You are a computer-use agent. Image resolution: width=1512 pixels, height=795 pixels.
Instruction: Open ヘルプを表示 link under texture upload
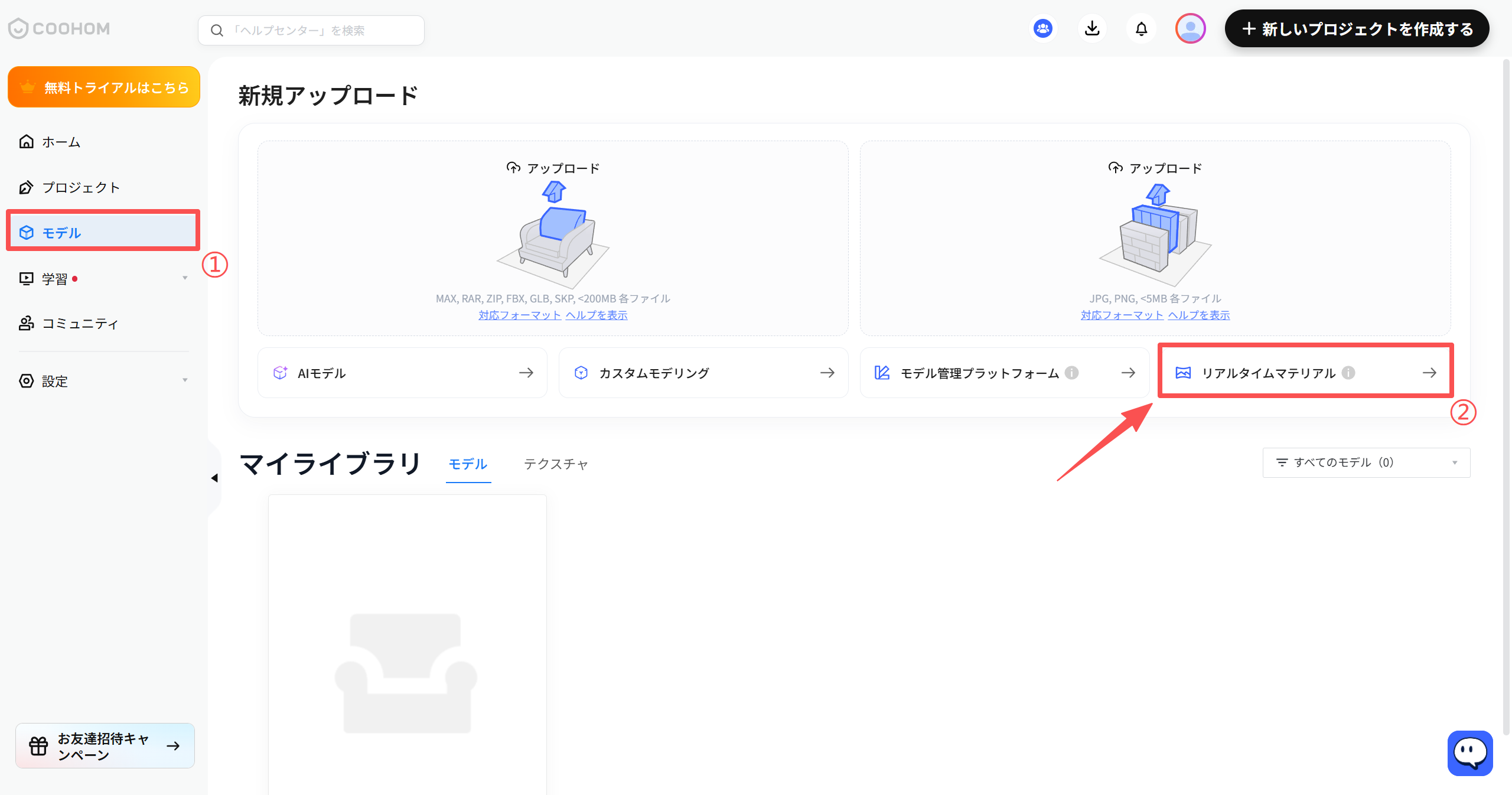coord(1199,315)
